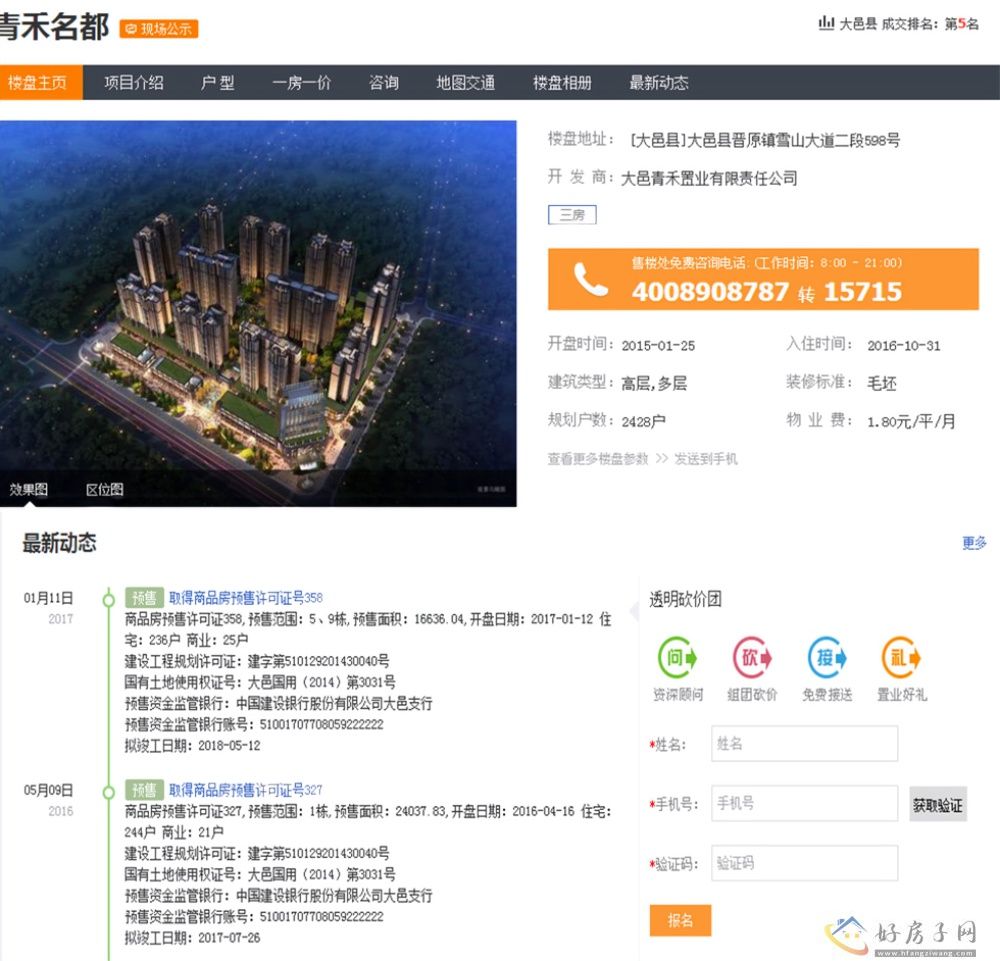The height and width of the screenshot is (961, 1000).
Task: Click the 发送到手机 link
Action: pos(705,458)
